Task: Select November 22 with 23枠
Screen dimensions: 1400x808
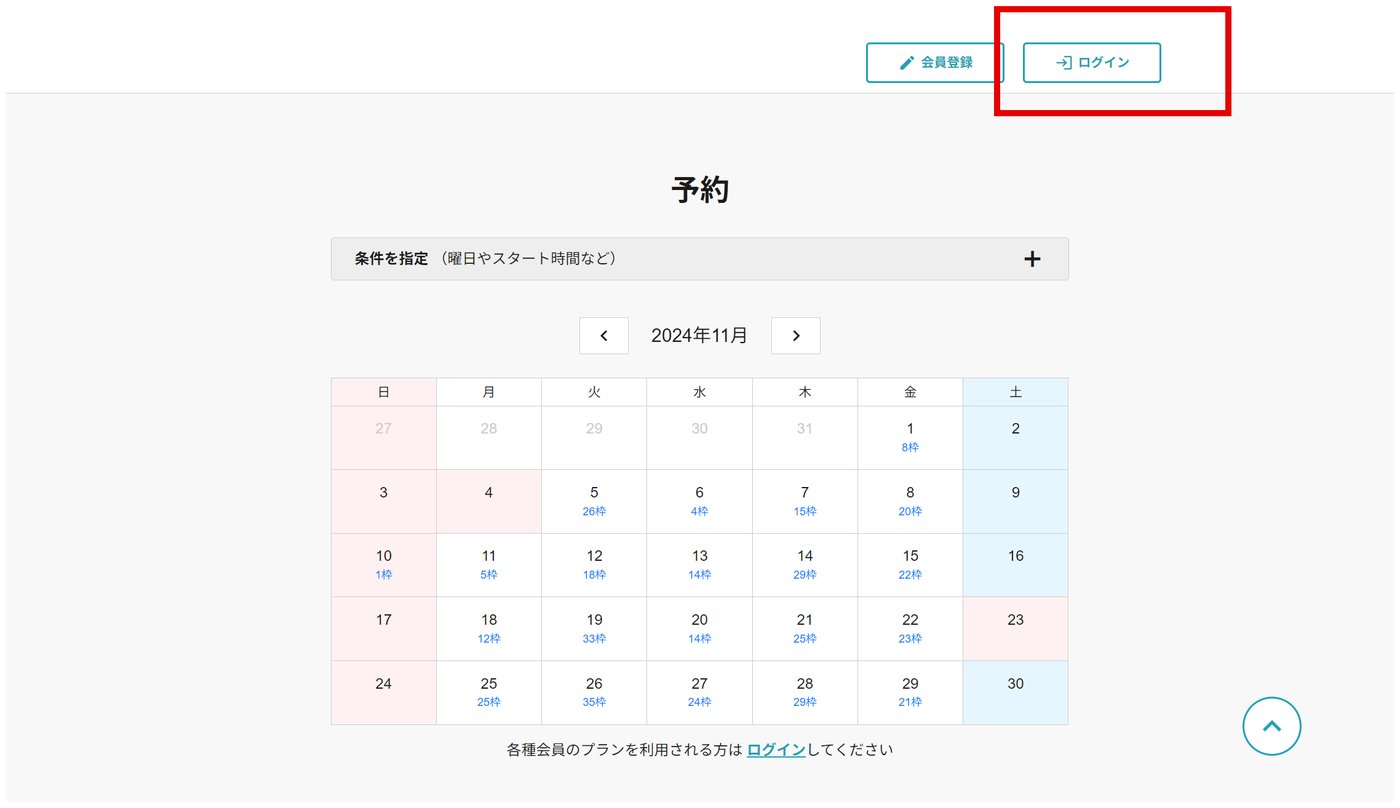Action: (x=910, y=629)
